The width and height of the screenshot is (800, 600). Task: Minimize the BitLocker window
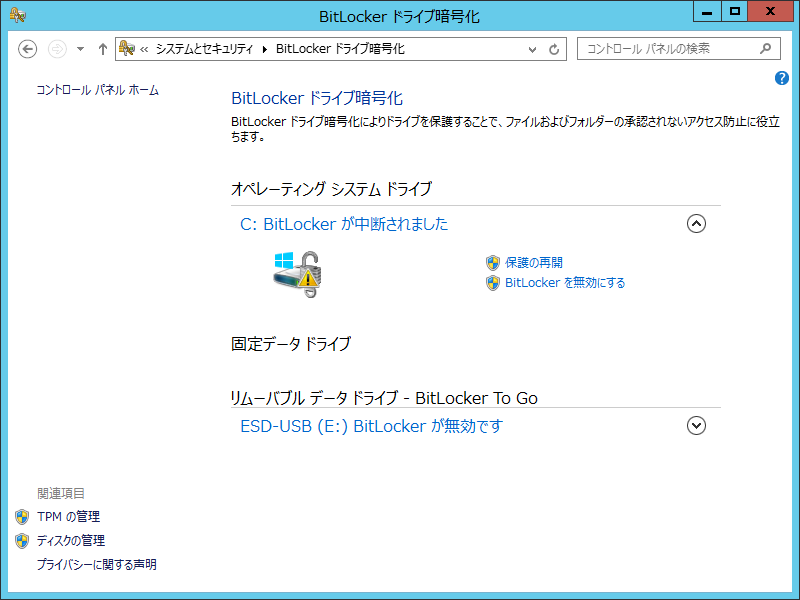tap(707, 12)
